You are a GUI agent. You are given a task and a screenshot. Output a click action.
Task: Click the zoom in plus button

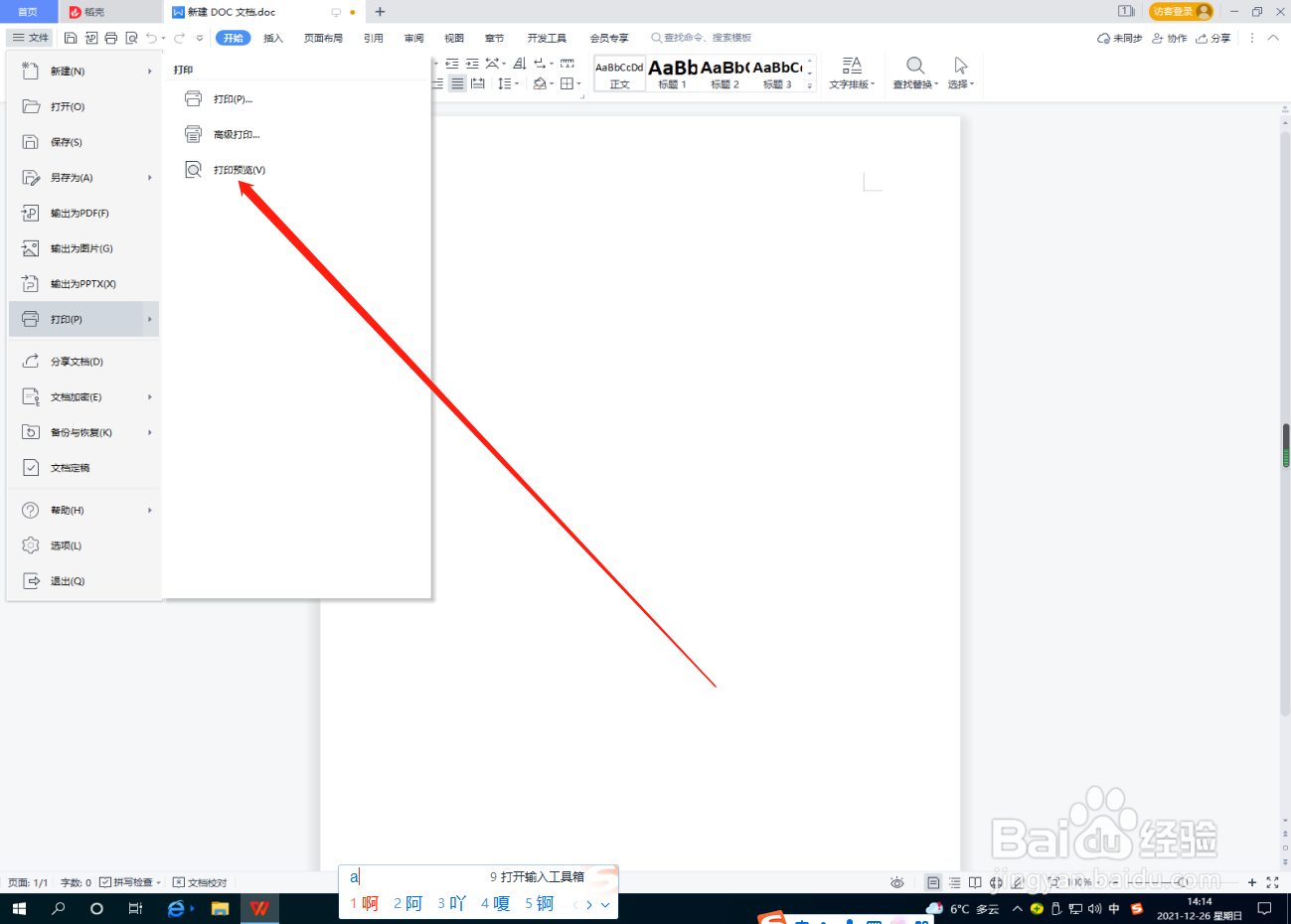click(1252, 882)
